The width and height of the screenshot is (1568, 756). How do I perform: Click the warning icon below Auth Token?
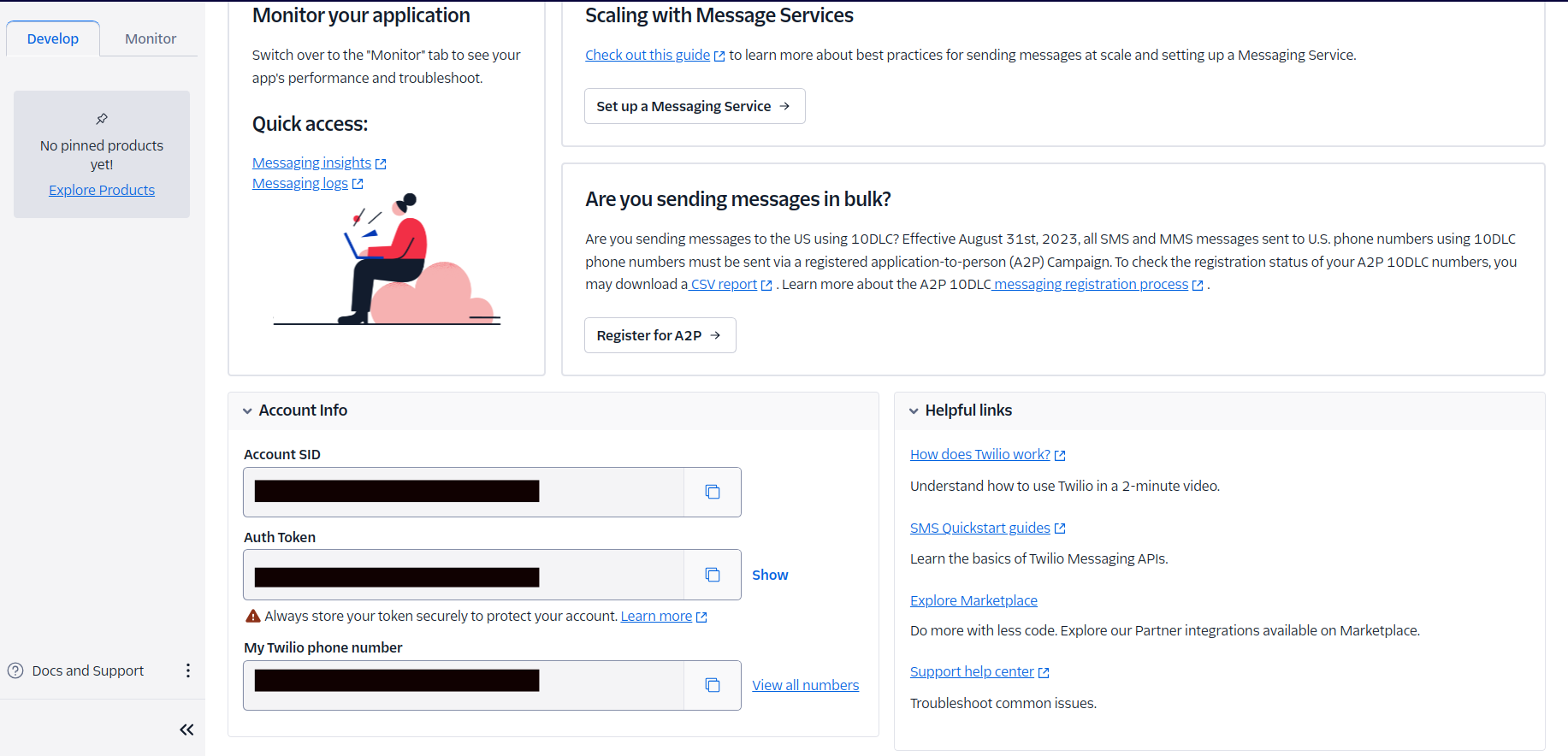pos(253,616)
